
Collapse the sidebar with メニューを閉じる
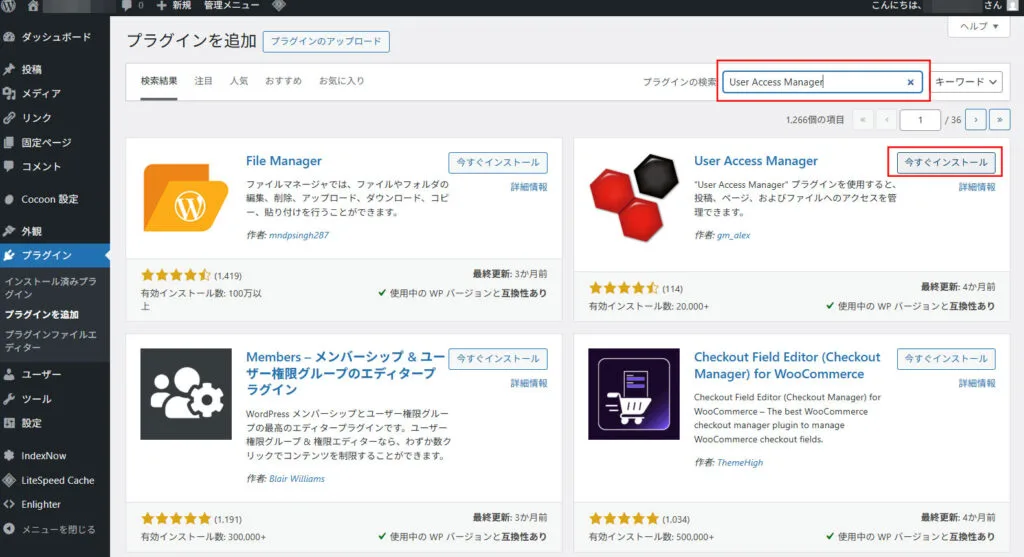[x=58, y=529]
